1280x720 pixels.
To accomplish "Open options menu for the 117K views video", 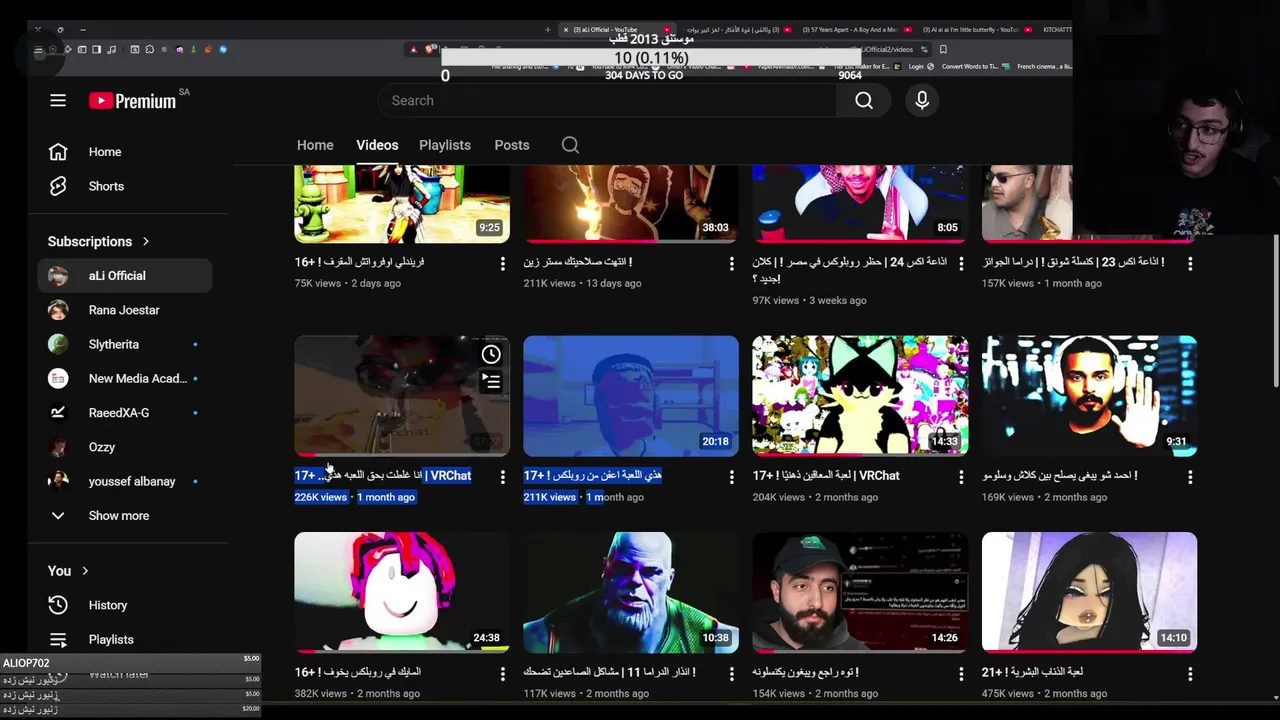I will click(731, 674).
